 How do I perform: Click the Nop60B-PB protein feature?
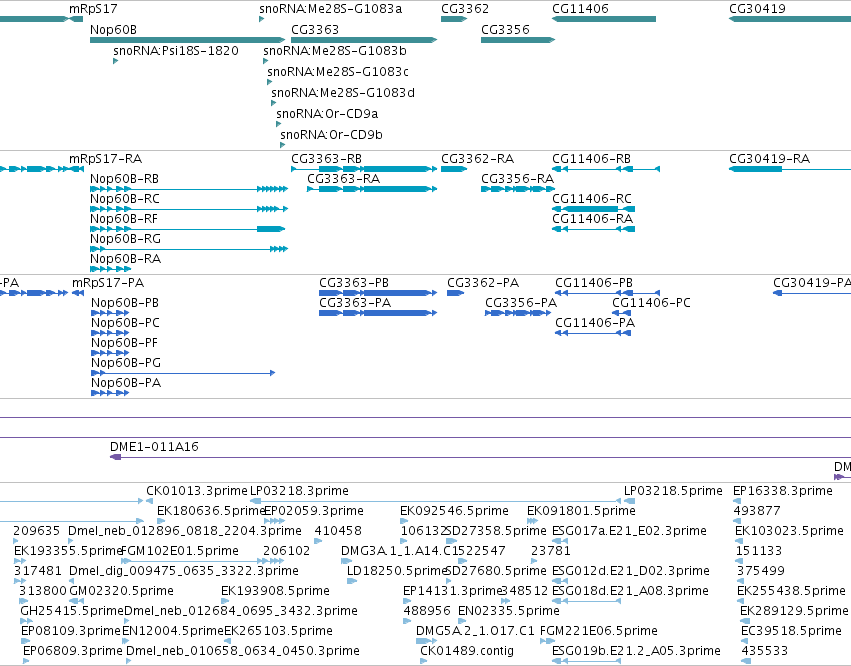(110, 313)
